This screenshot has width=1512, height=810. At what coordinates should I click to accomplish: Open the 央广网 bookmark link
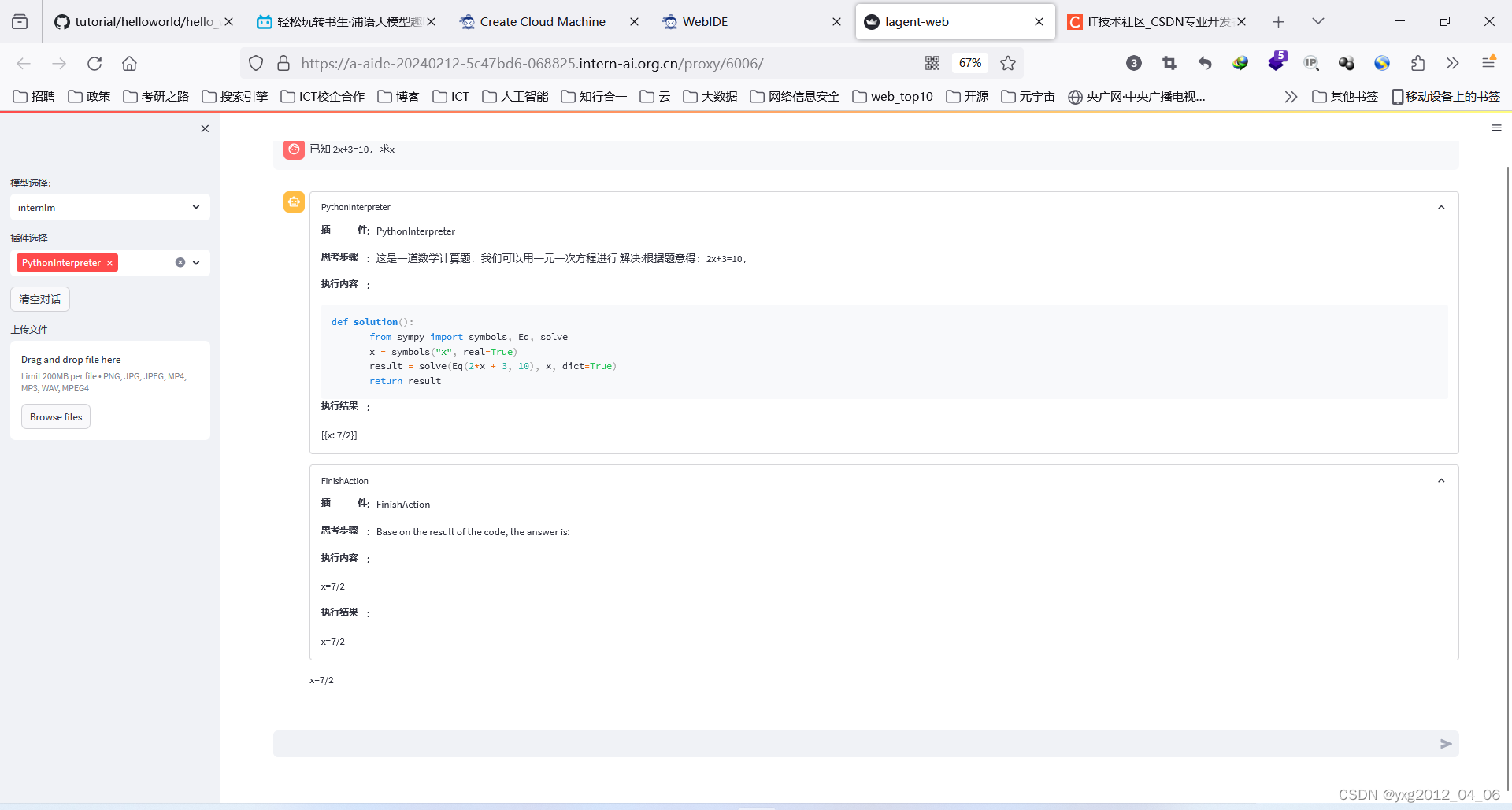click(1136, 96)
